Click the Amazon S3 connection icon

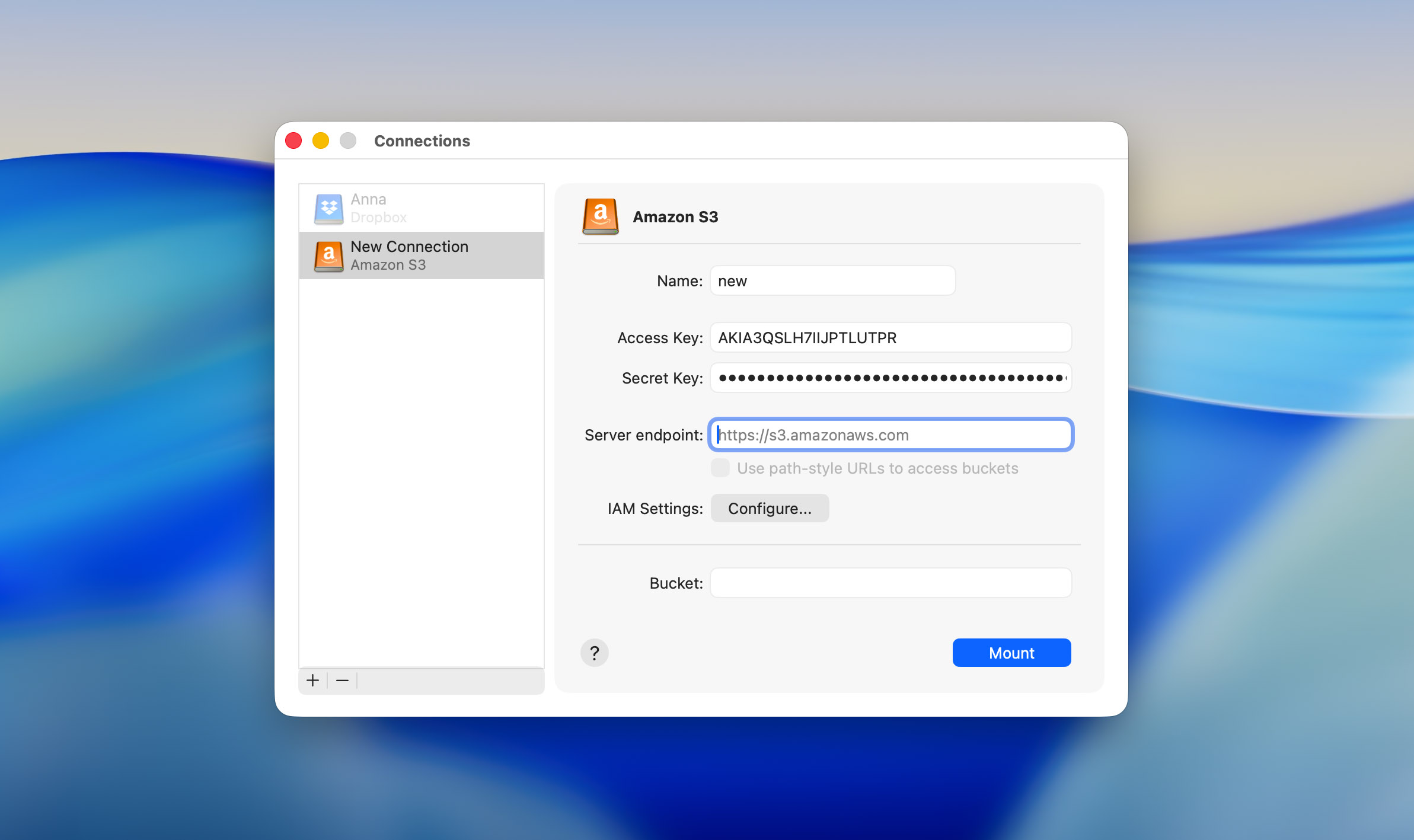[x=330, y=255]
